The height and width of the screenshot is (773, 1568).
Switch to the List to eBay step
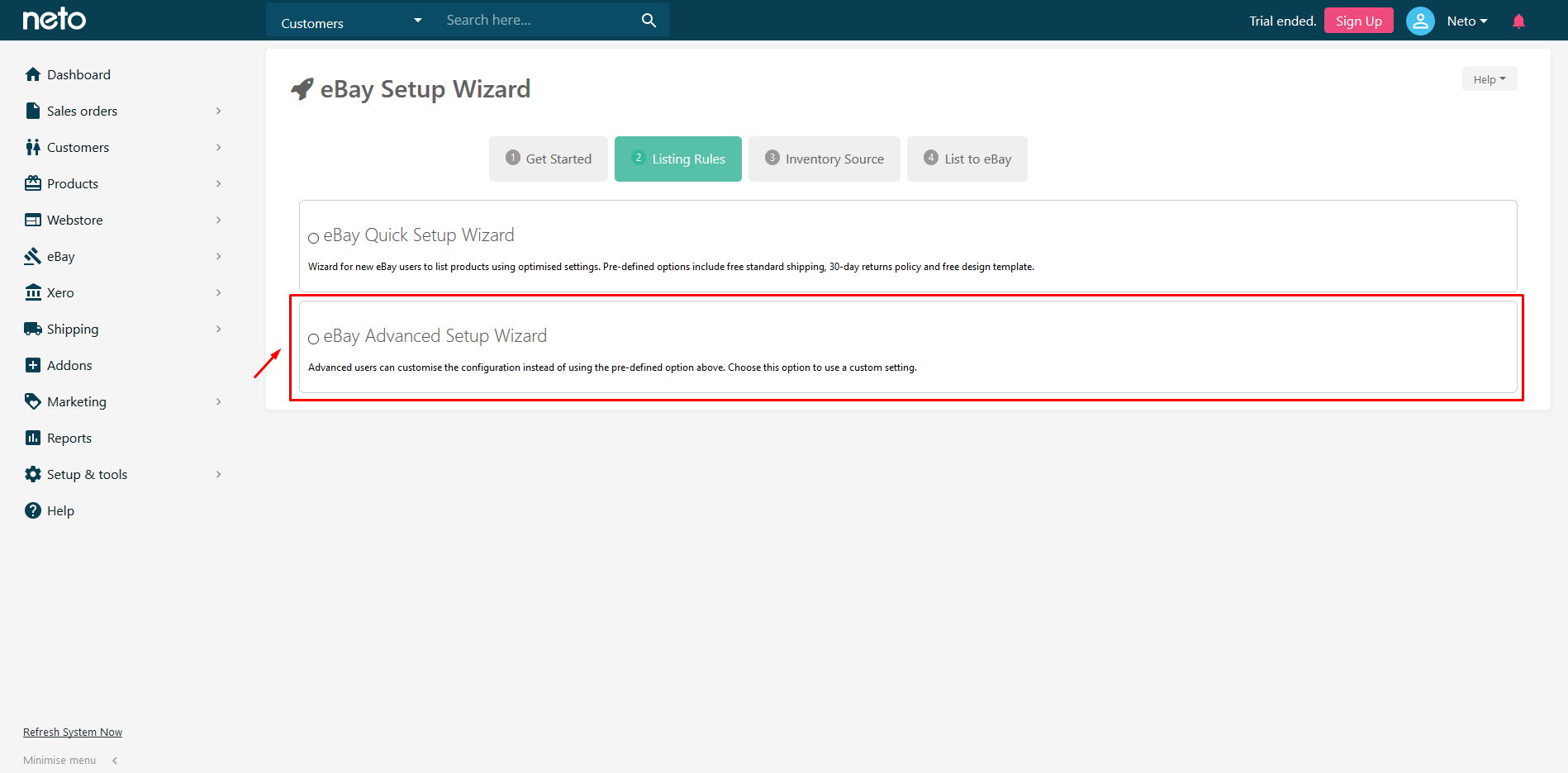pyautogui.click(x=967, y=159)
